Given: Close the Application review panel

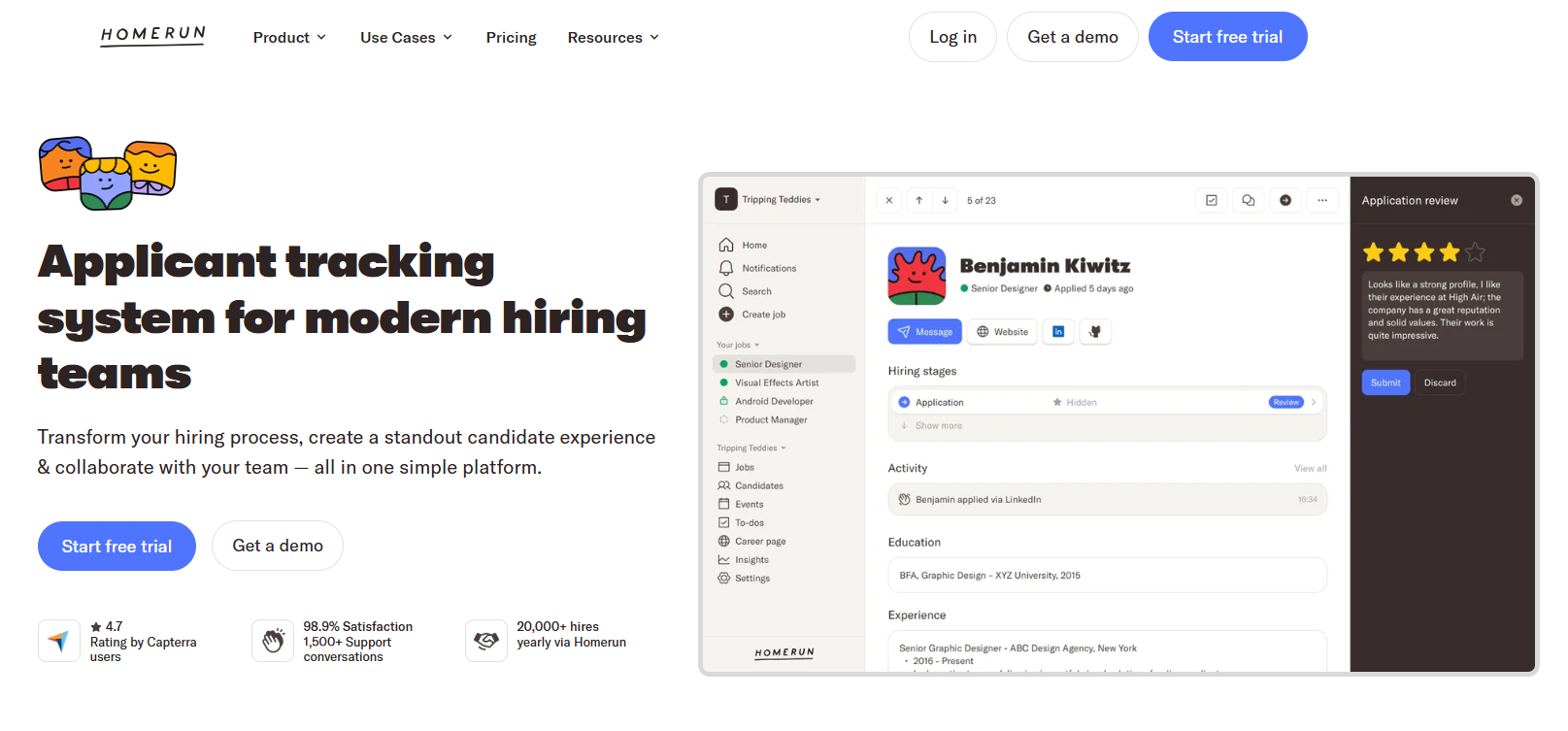Looking at the screenshot, I should click(1517, 200).
